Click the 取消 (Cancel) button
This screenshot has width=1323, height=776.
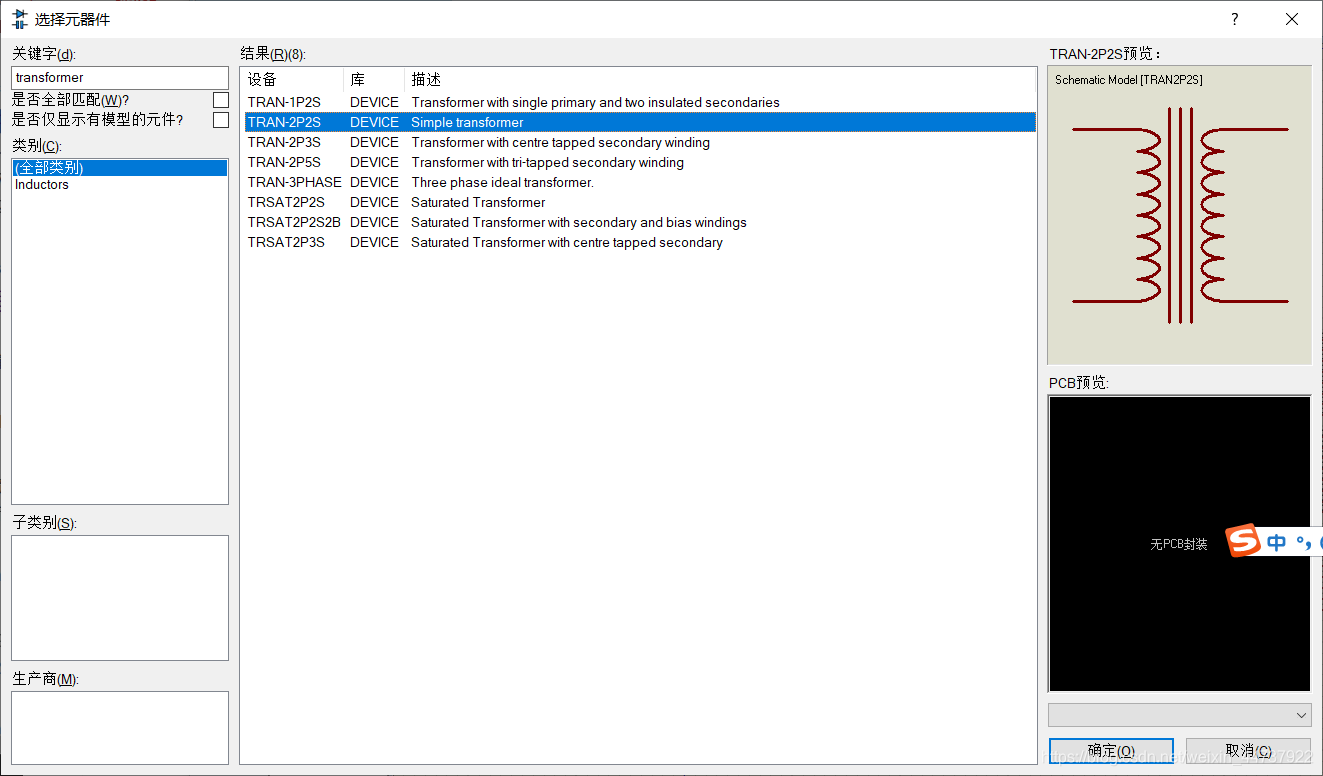point(1248,751)
